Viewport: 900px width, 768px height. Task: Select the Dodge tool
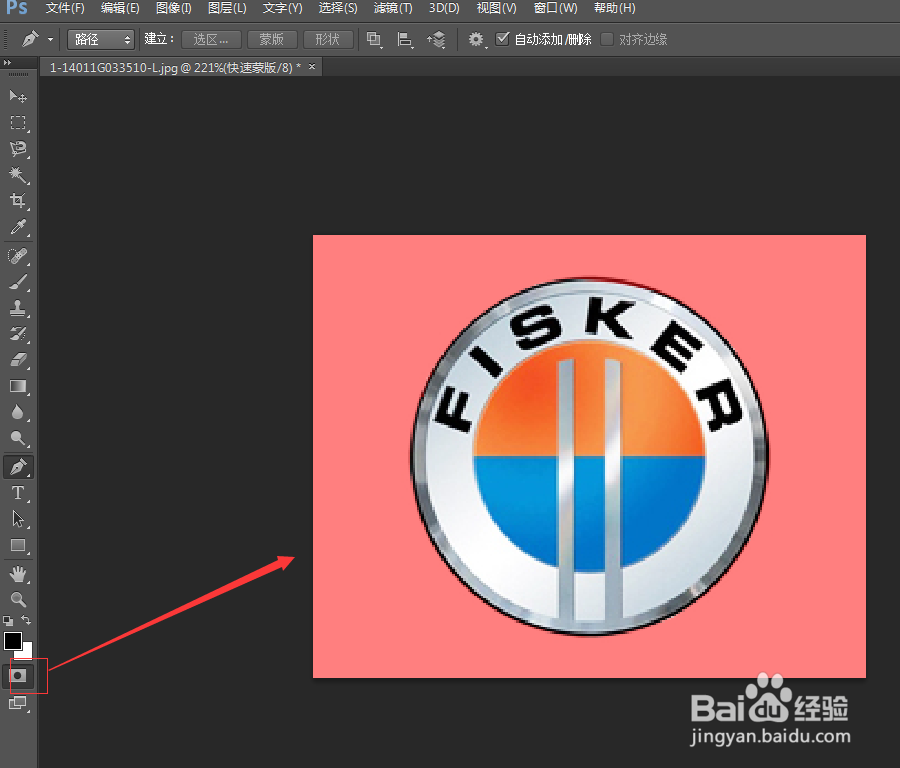click(18, 439)
